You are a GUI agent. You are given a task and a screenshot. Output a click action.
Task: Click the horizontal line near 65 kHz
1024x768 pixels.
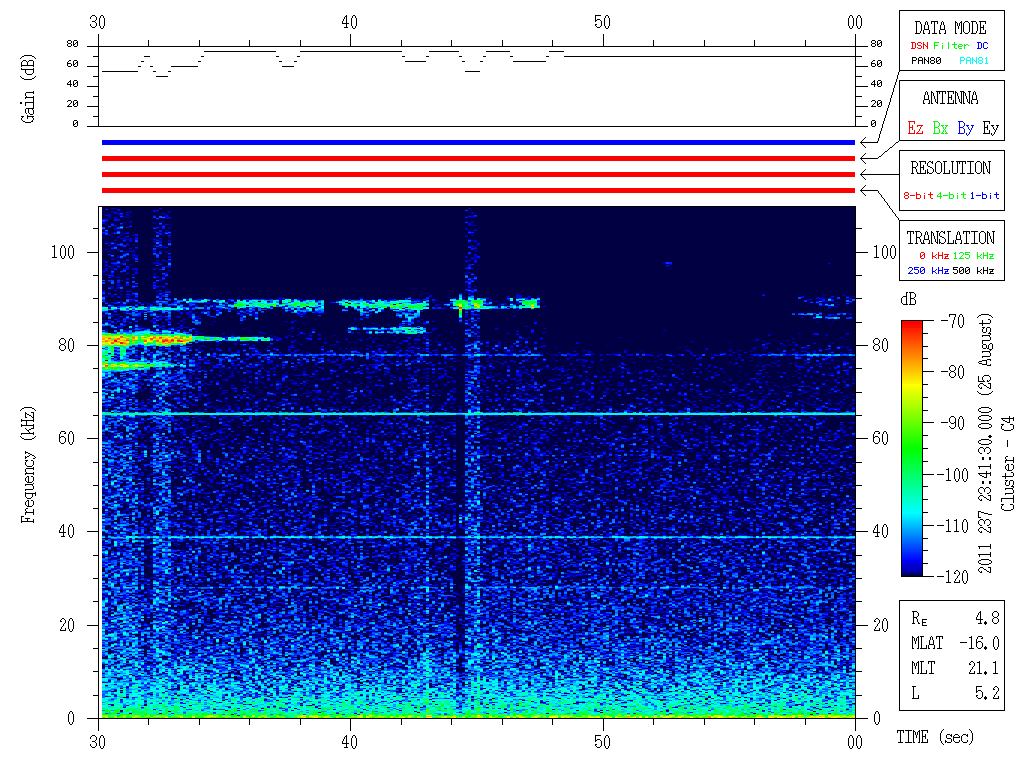click(x=478, y=414)
